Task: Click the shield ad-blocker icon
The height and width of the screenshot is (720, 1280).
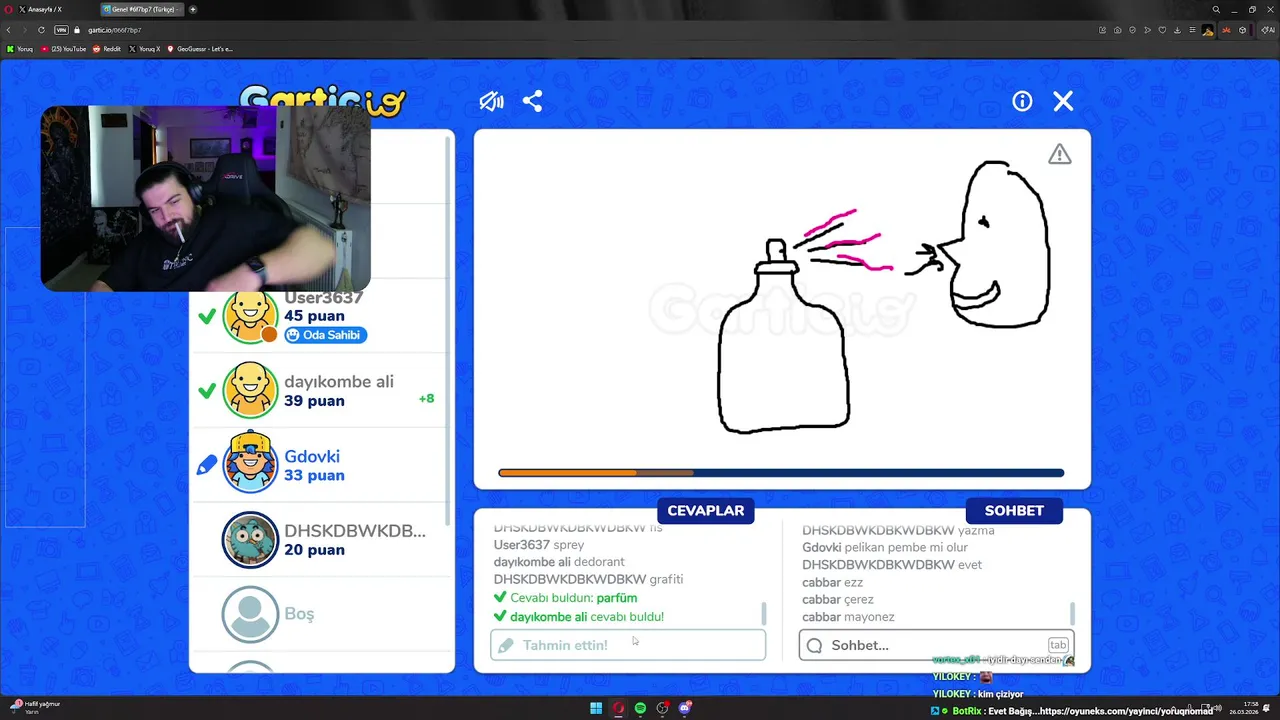Action: 1132,30
